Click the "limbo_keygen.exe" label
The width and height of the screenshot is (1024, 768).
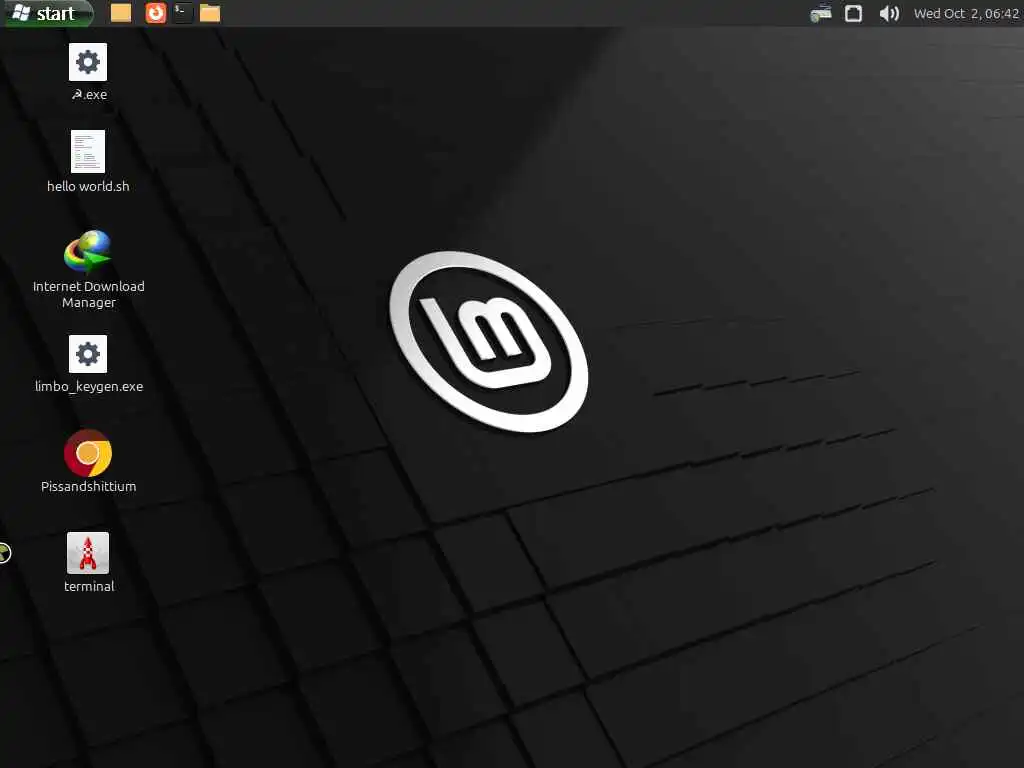click(89, 387)
